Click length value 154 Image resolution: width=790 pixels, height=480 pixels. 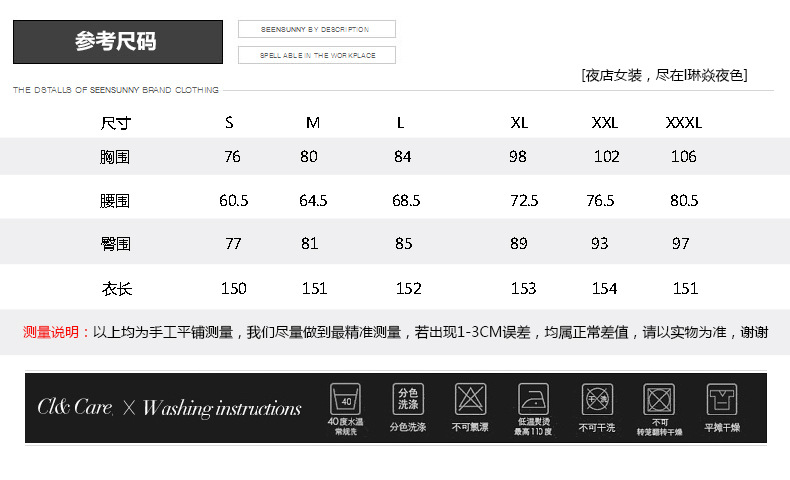605,289
